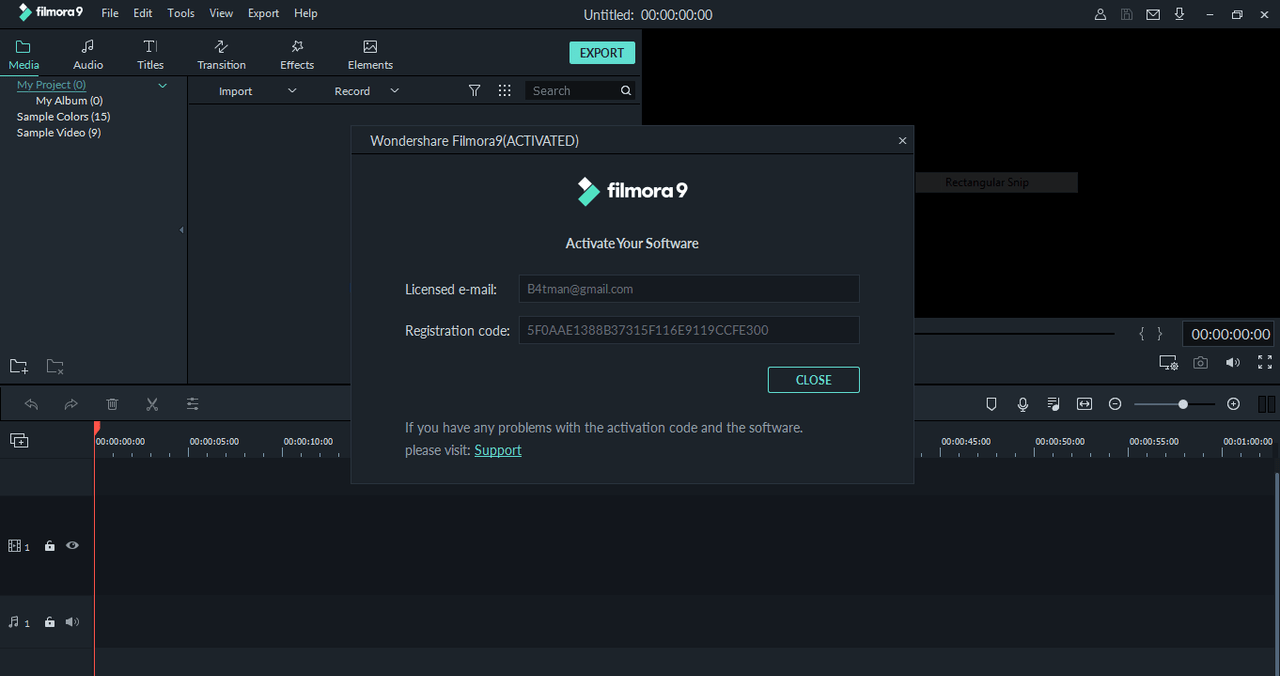Click the Add track icon
Viewport: 1280px width, 676px height.
point(19,440)
